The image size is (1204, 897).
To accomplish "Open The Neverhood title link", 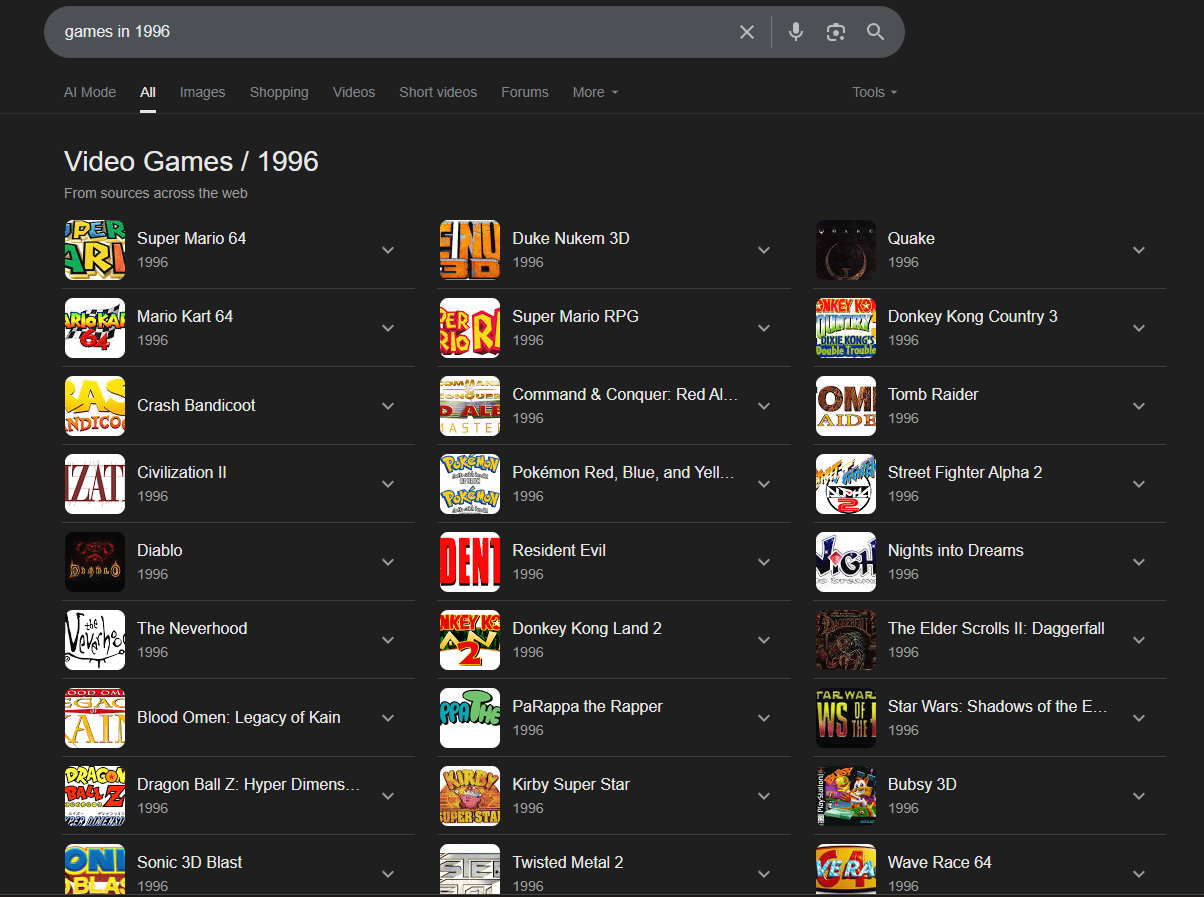I will 192,628.
